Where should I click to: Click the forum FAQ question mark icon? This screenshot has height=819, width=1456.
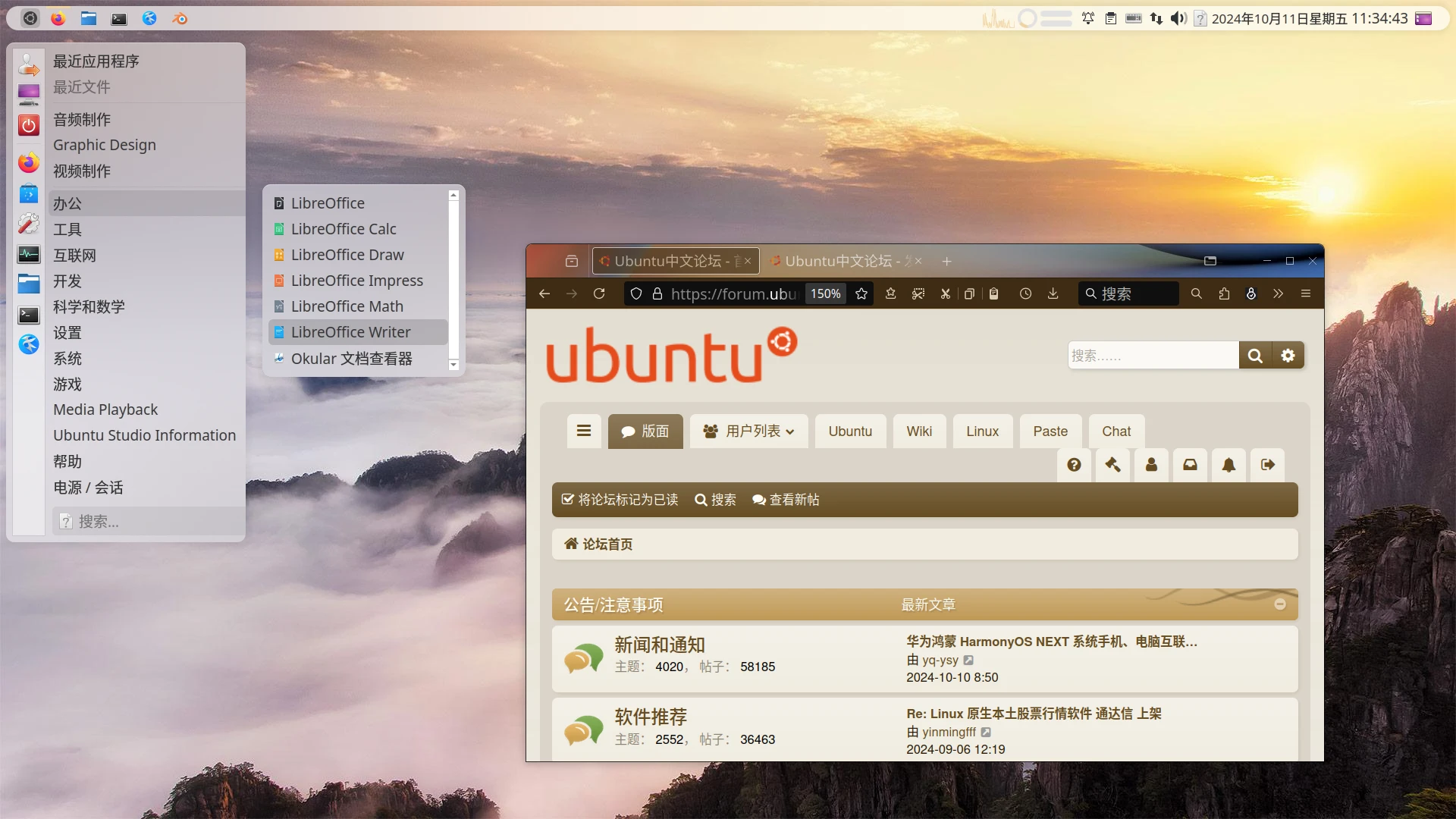(1074, 465)
